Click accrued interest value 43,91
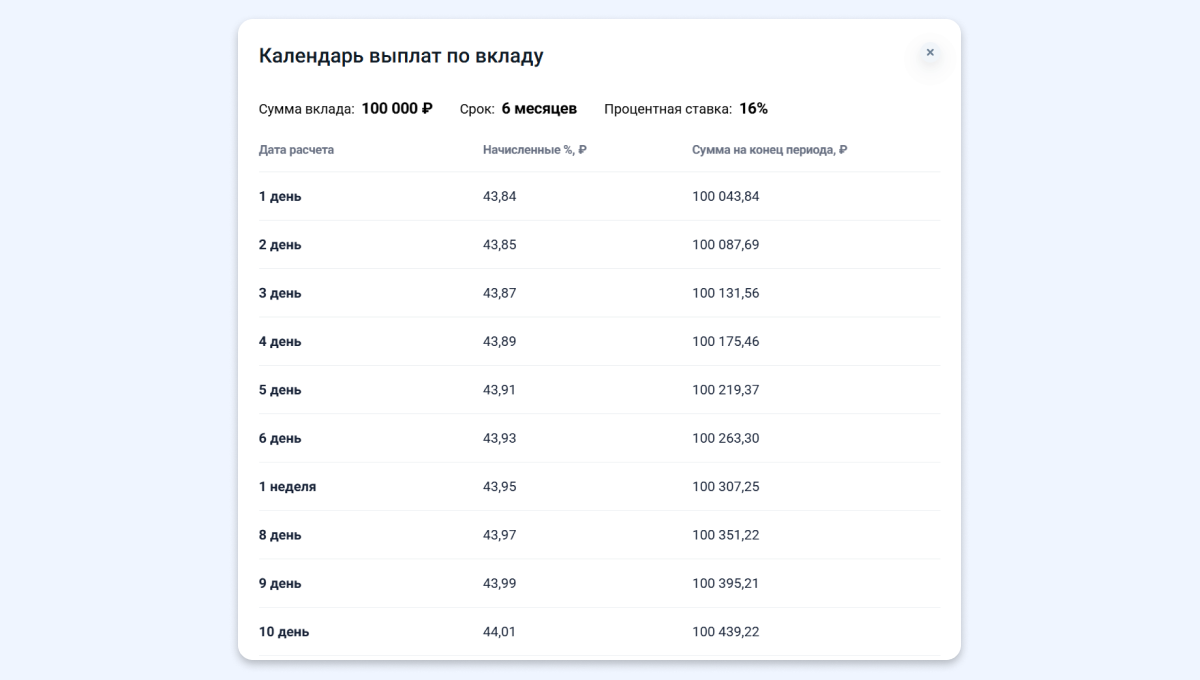This screenshot has height=680, width=1200. [x=500, y=390]
